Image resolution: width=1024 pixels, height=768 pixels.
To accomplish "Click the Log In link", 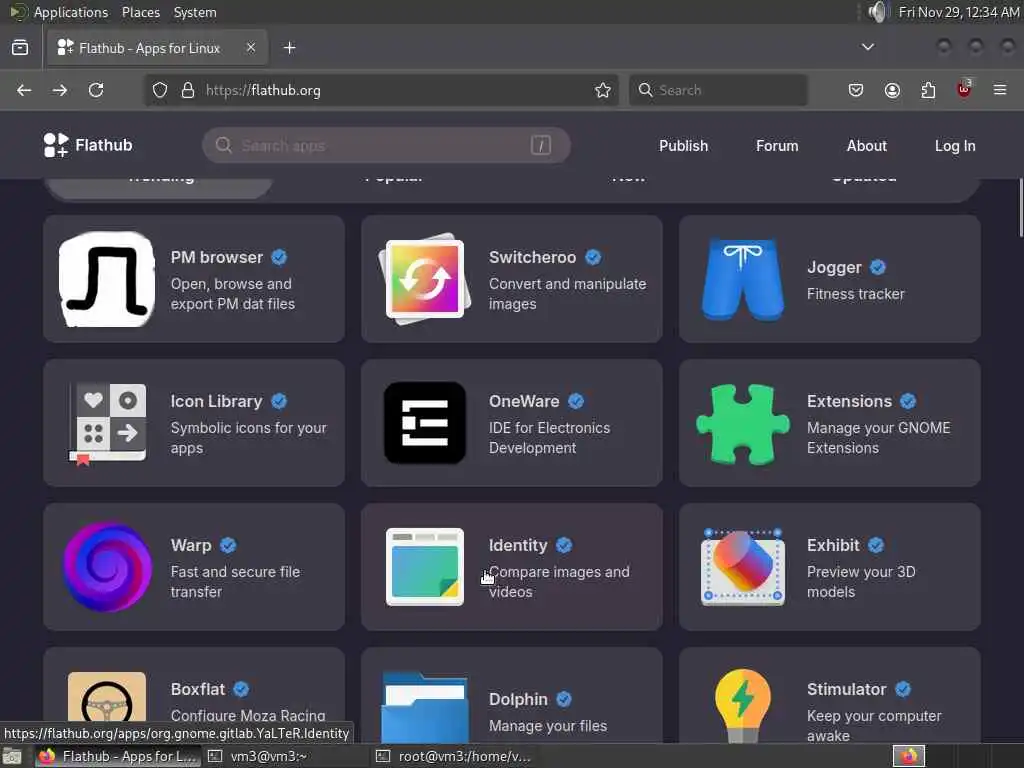I will [955, 146].
